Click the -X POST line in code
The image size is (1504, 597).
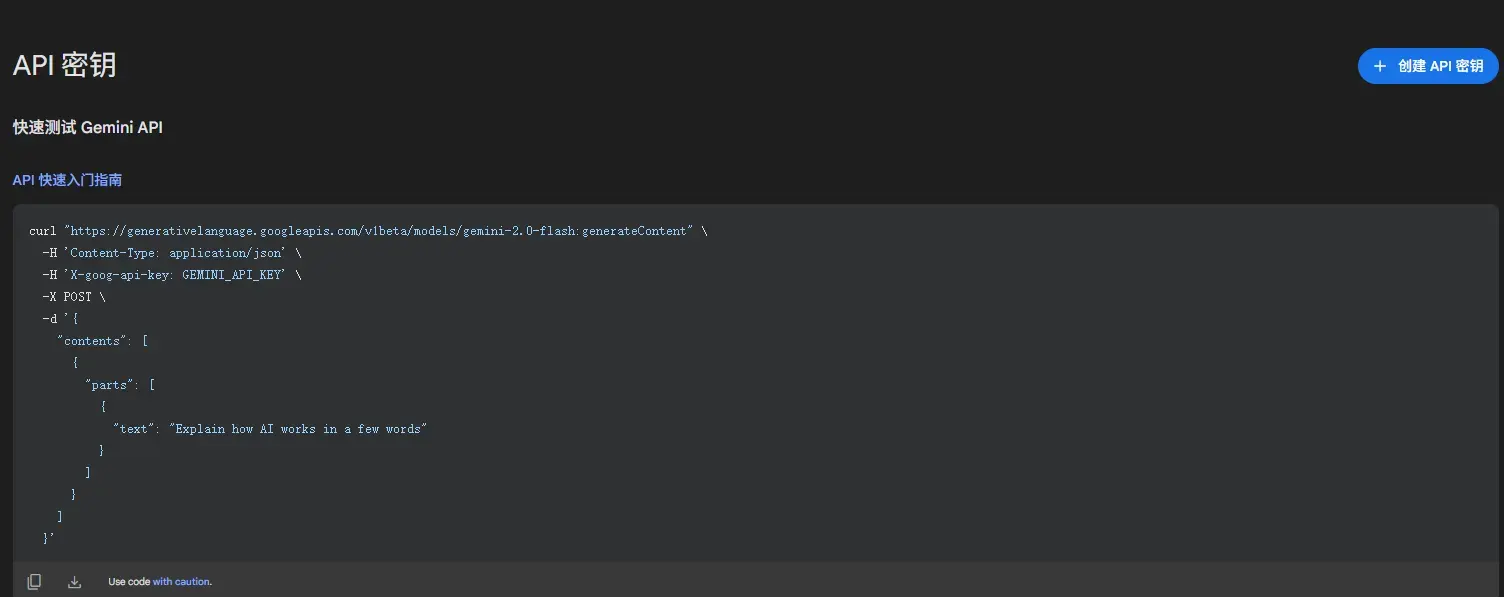coord(73,297)
